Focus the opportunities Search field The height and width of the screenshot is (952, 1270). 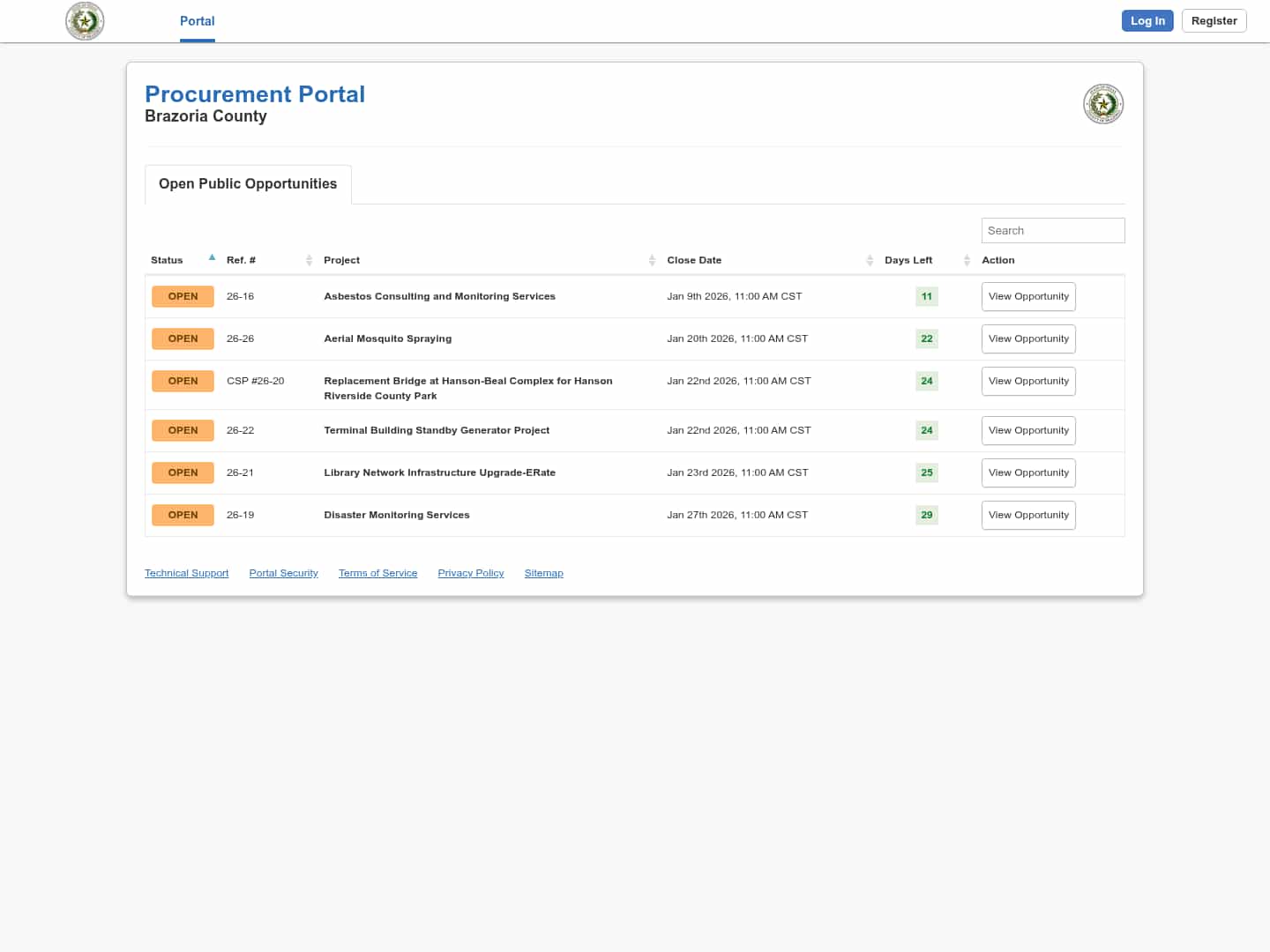pyautogui.click(x=1052, y=231)
